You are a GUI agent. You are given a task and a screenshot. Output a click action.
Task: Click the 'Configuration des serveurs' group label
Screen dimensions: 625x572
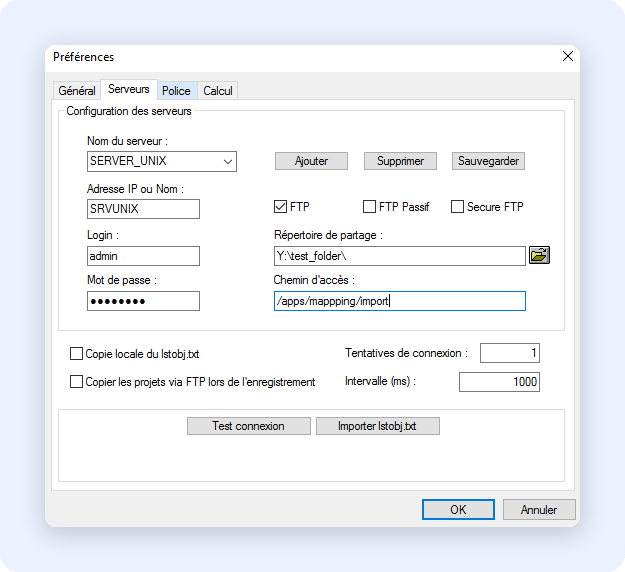(x=129, y=111)
